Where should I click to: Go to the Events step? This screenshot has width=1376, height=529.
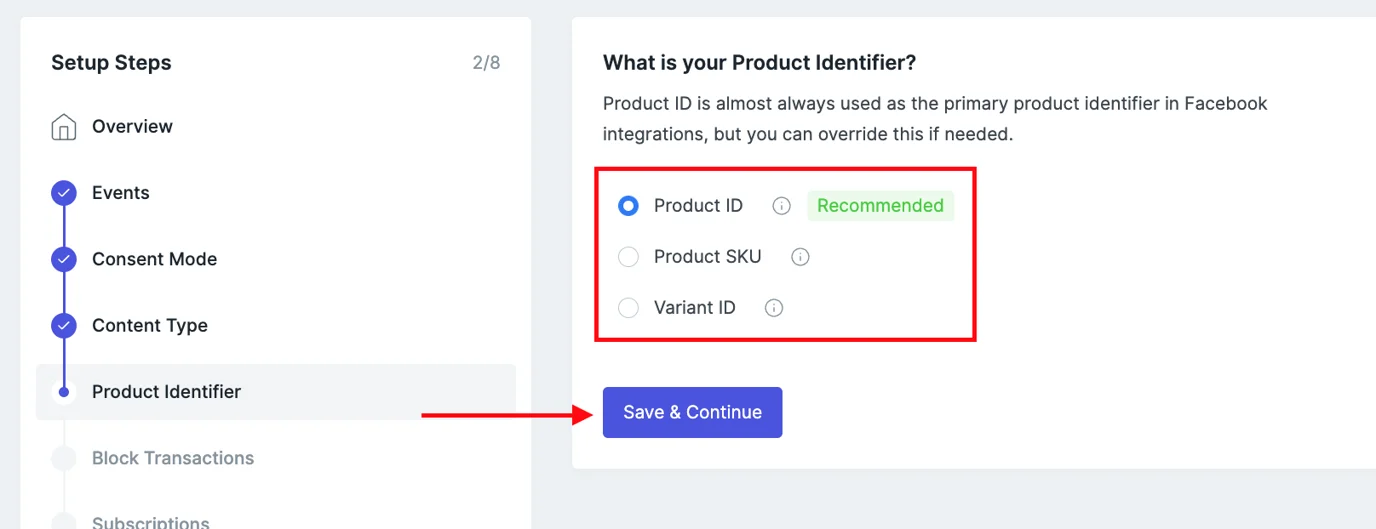click(120, 193)
